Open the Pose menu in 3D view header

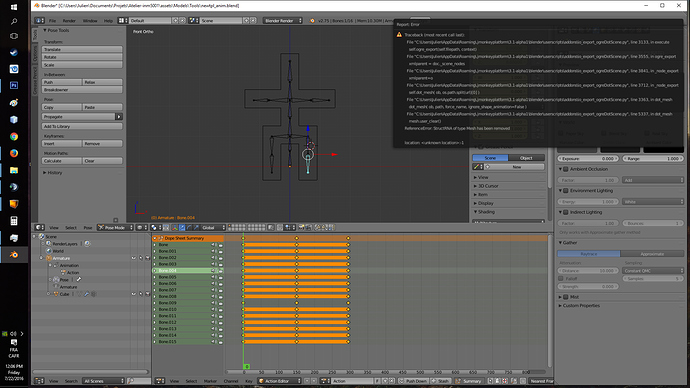pyautogui.click(x=88, y=227)
